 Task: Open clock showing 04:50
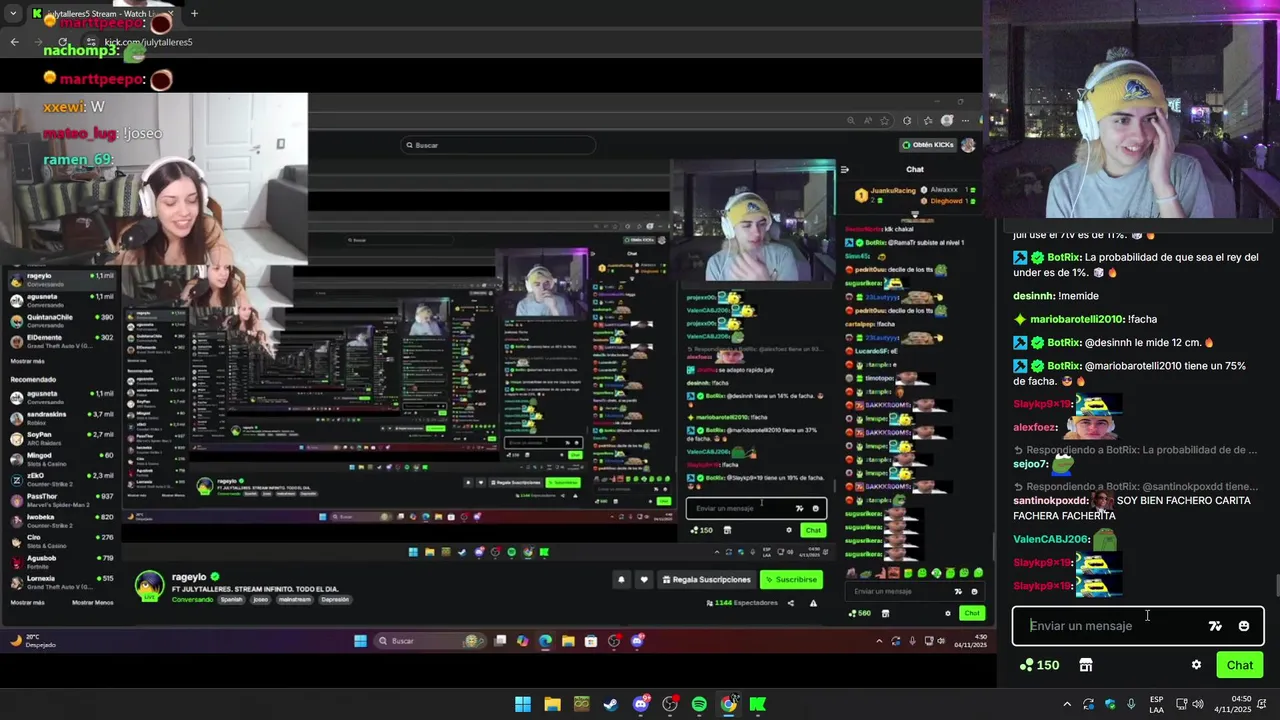(1234, 704)
